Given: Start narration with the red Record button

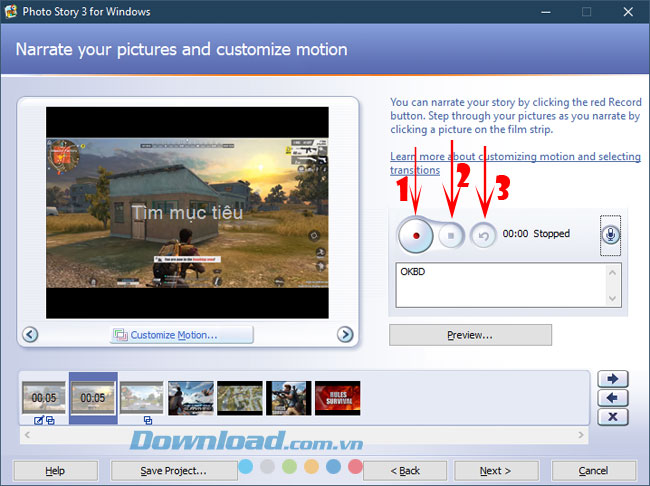Looking at the screenshot, I should [415, 235].
